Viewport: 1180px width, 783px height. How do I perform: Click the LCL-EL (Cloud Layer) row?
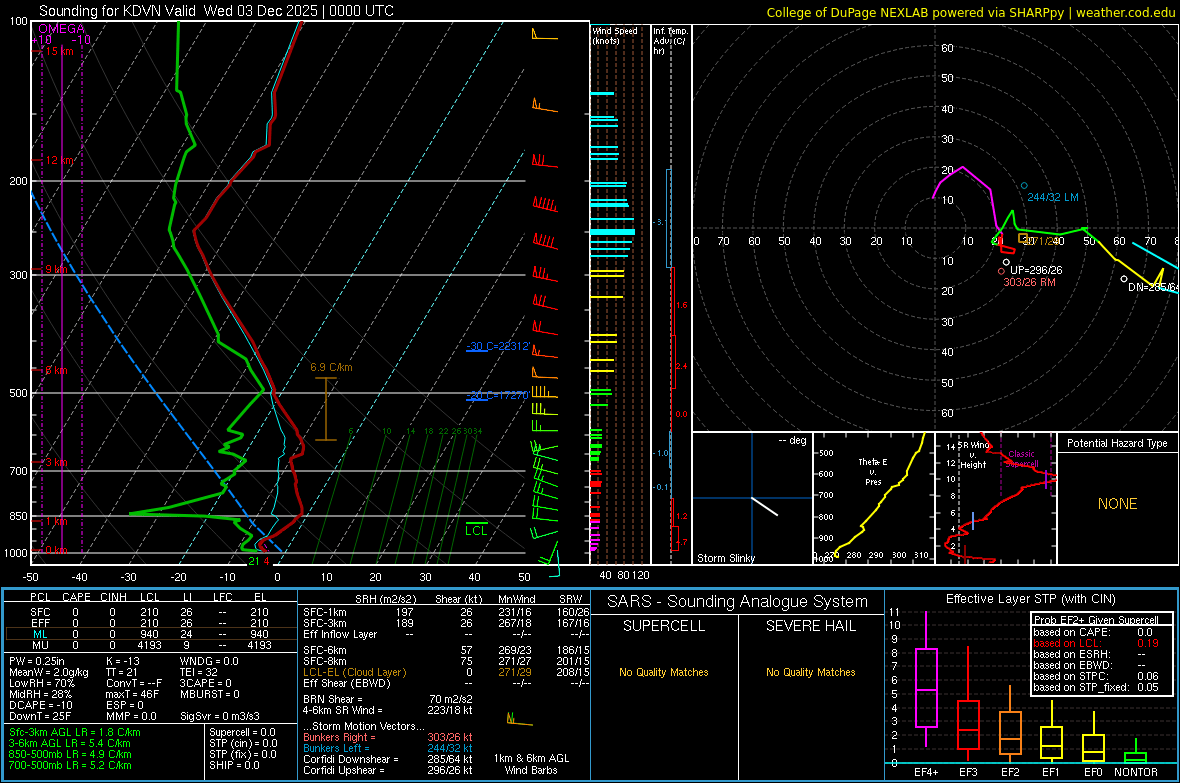446,672
